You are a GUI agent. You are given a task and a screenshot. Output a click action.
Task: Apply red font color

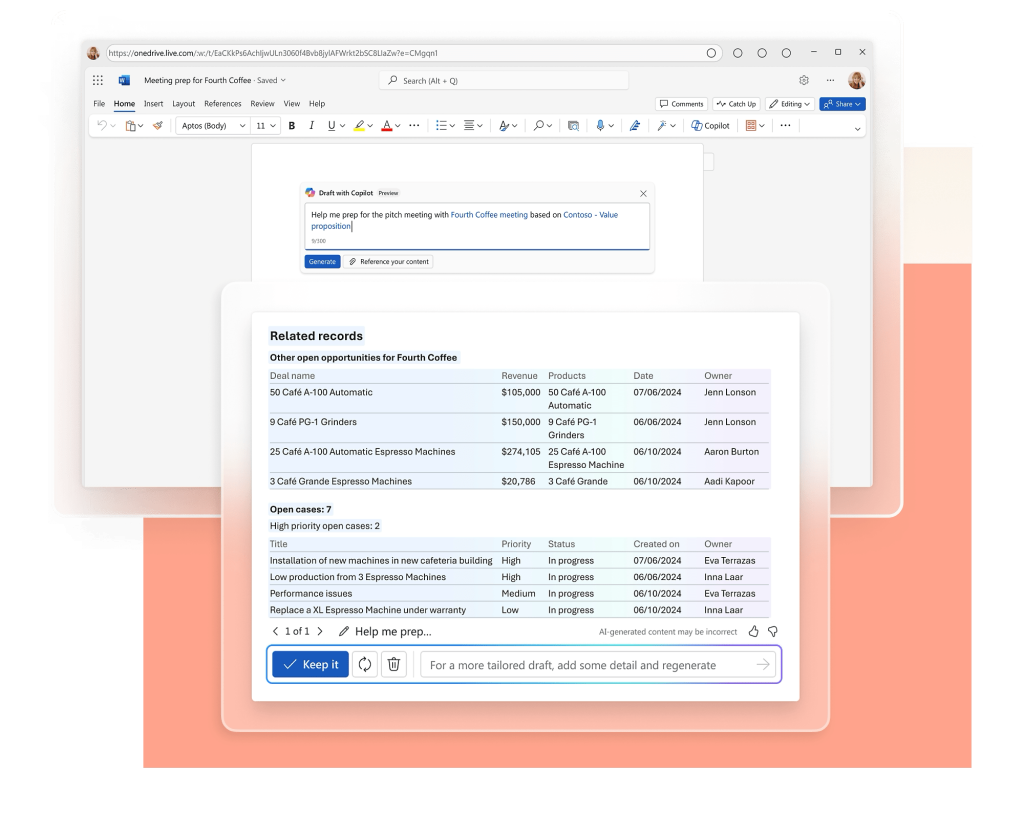pos(387,125)
